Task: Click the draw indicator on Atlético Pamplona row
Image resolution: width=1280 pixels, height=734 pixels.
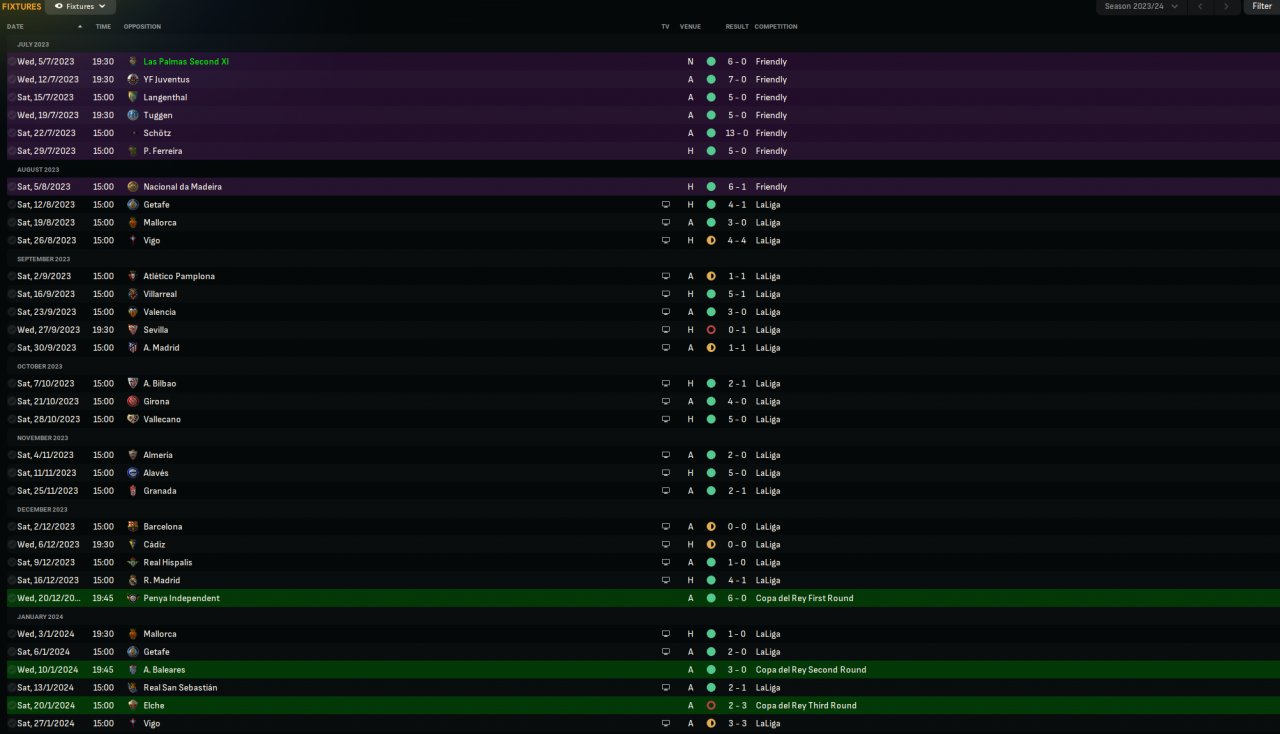Action: tap(711, 276)
